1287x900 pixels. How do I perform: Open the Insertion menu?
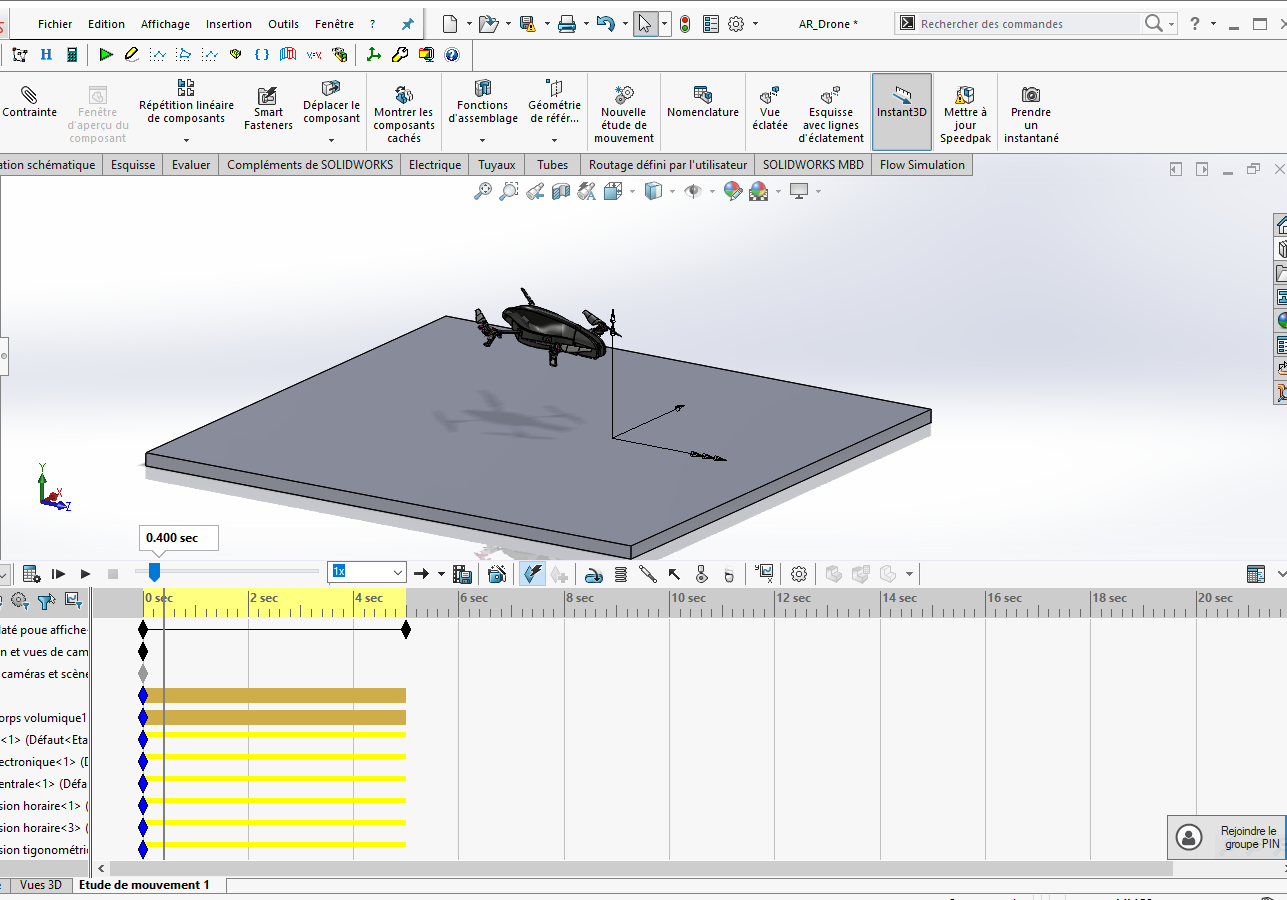pos(229,24)
